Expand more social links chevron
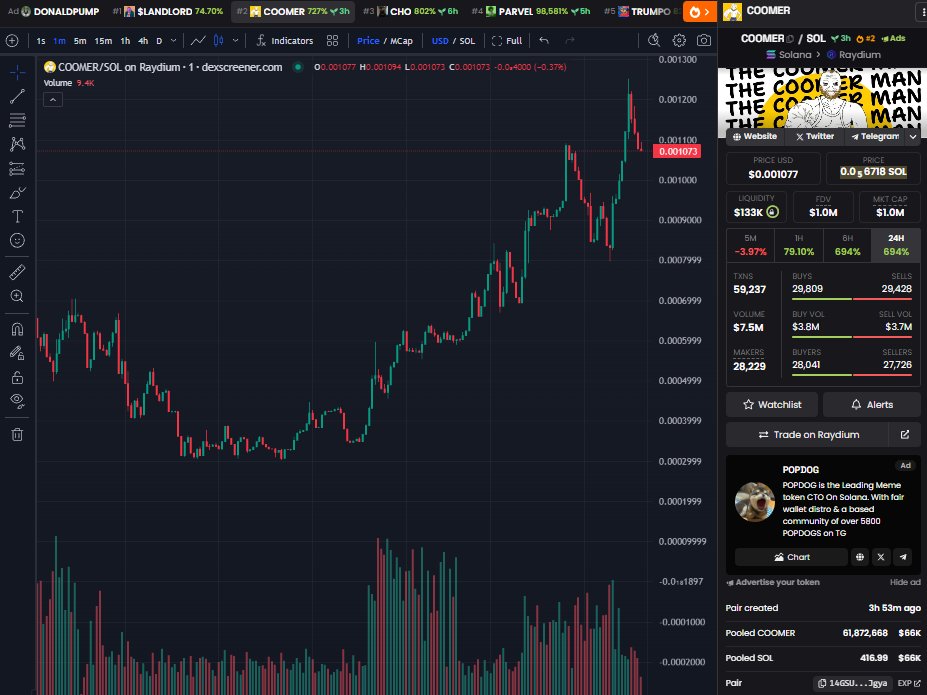 tap(913, 137)
